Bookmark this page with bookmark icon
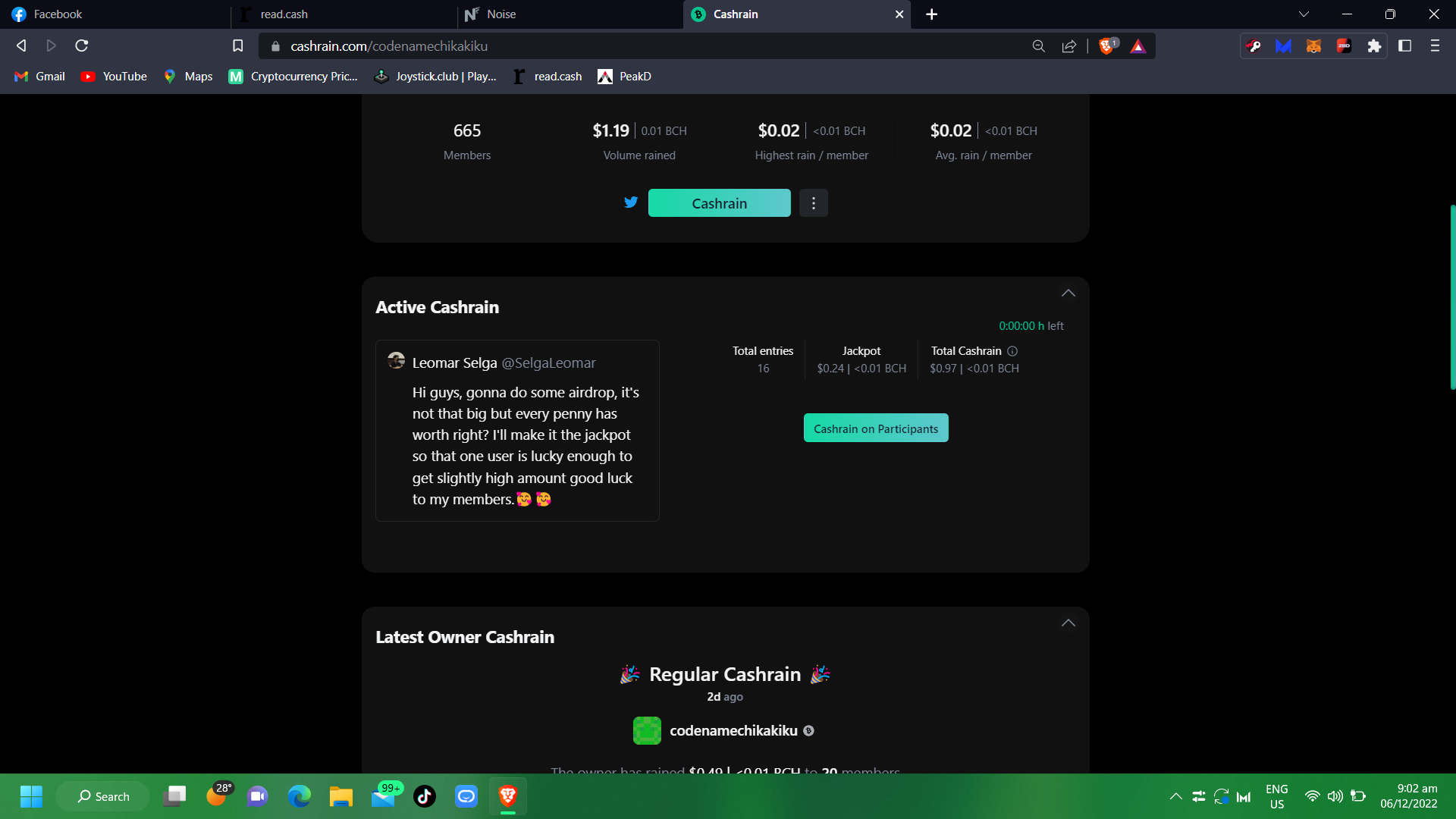This screenshot has height=819, width=1456. tap(237, 46)
